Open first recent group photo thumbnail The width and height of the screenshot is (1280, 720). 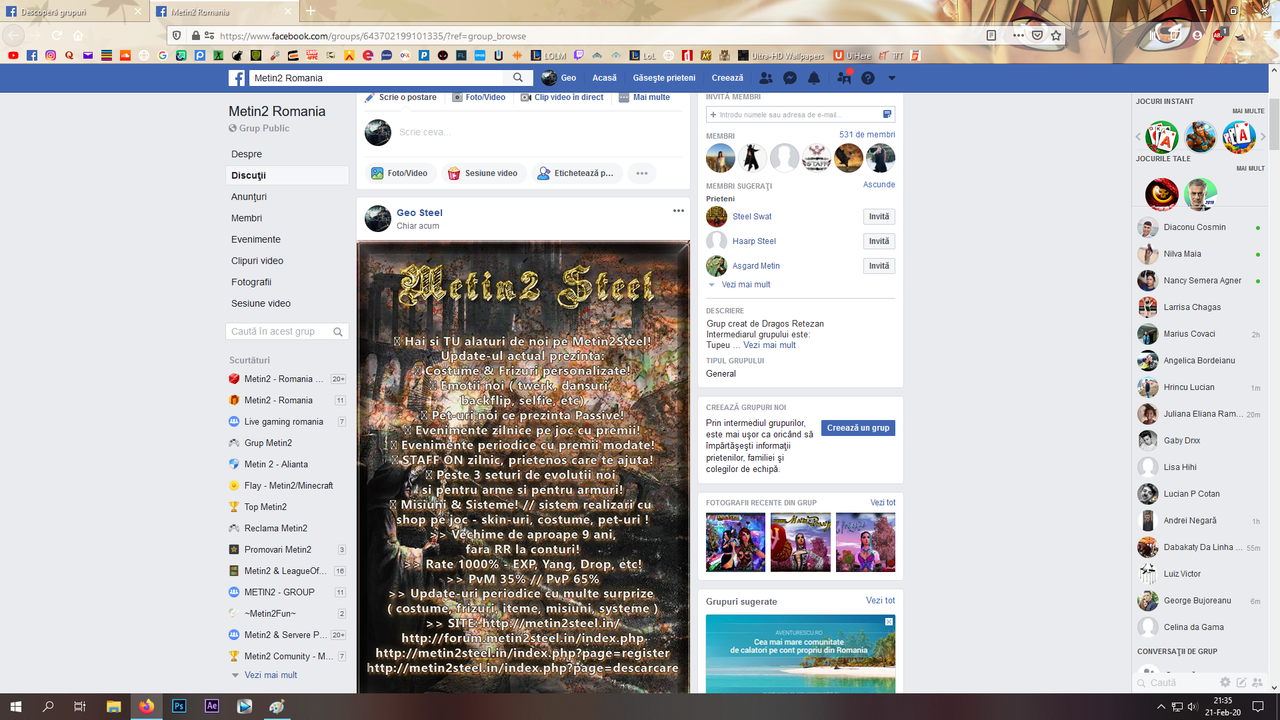pyautogui.click(x=735, y=542)
